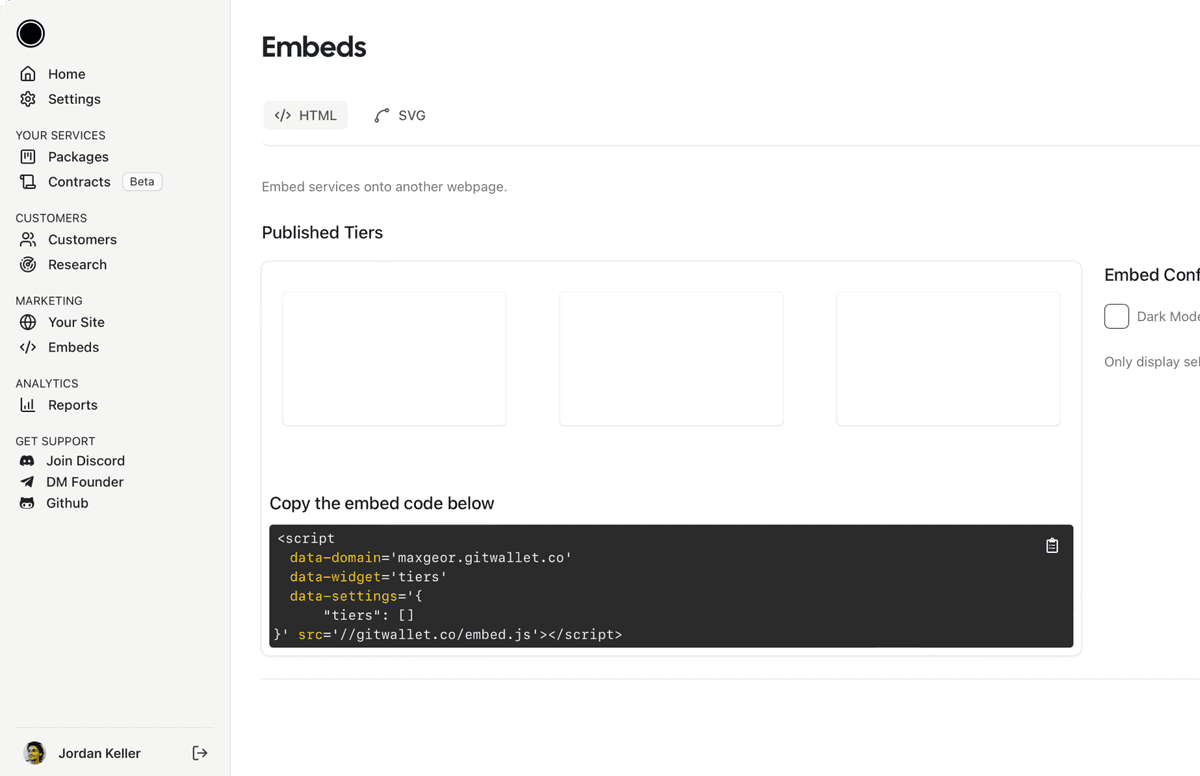Open the Github support link

pyautogui.click(x=66, y=503)
